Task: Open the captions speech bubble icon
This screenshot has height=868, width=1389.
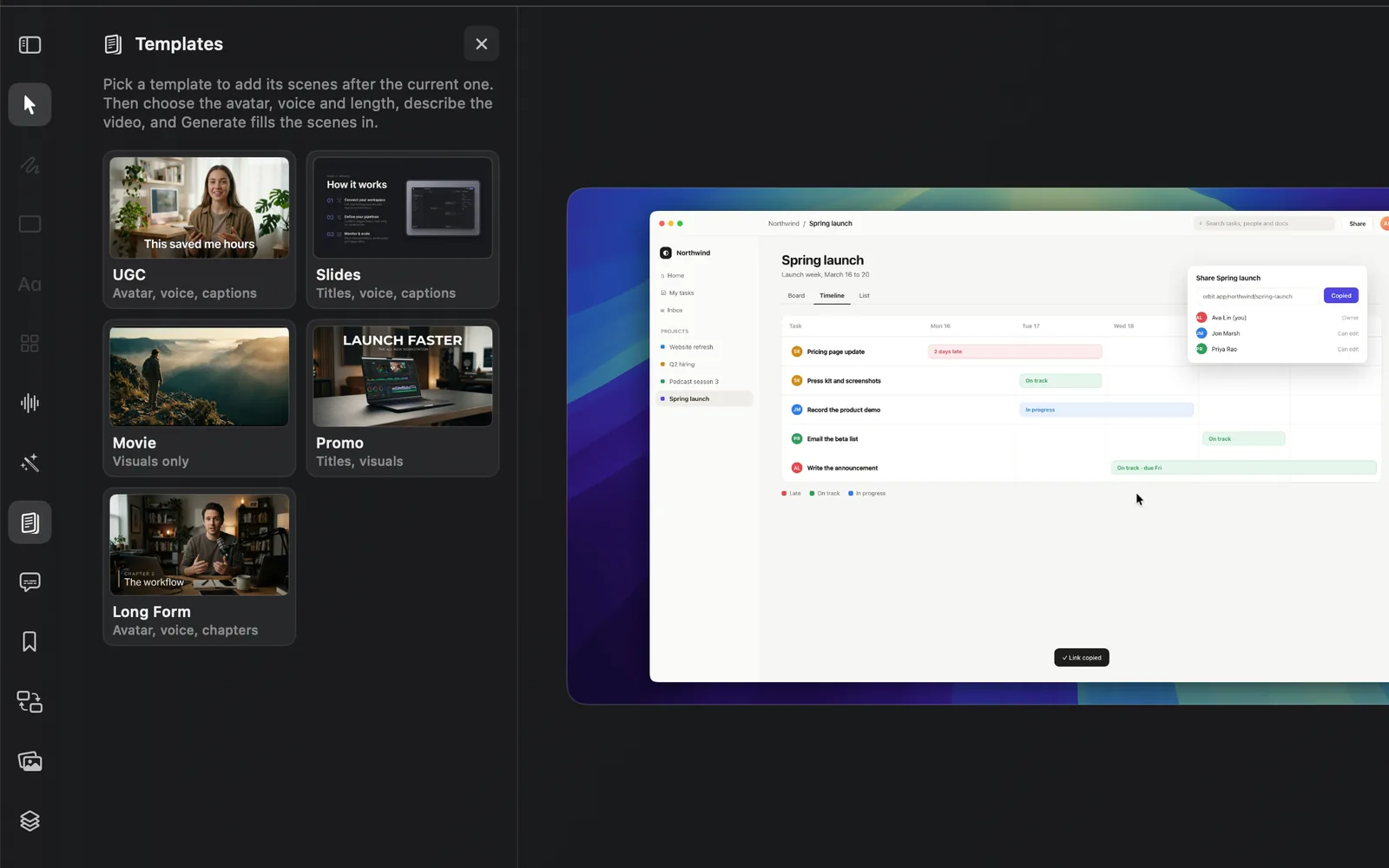Action: (30, 582)
